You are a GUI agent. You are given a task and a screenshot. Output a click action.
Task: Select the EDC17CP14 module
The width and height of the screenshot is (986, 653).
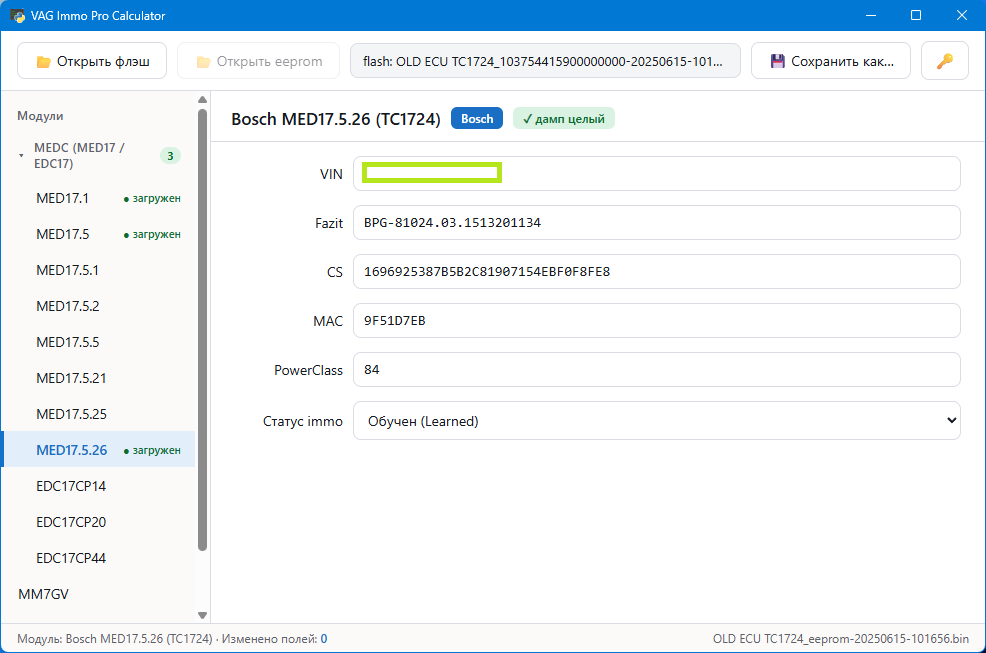pyautogui.click(x=99, y=486)
